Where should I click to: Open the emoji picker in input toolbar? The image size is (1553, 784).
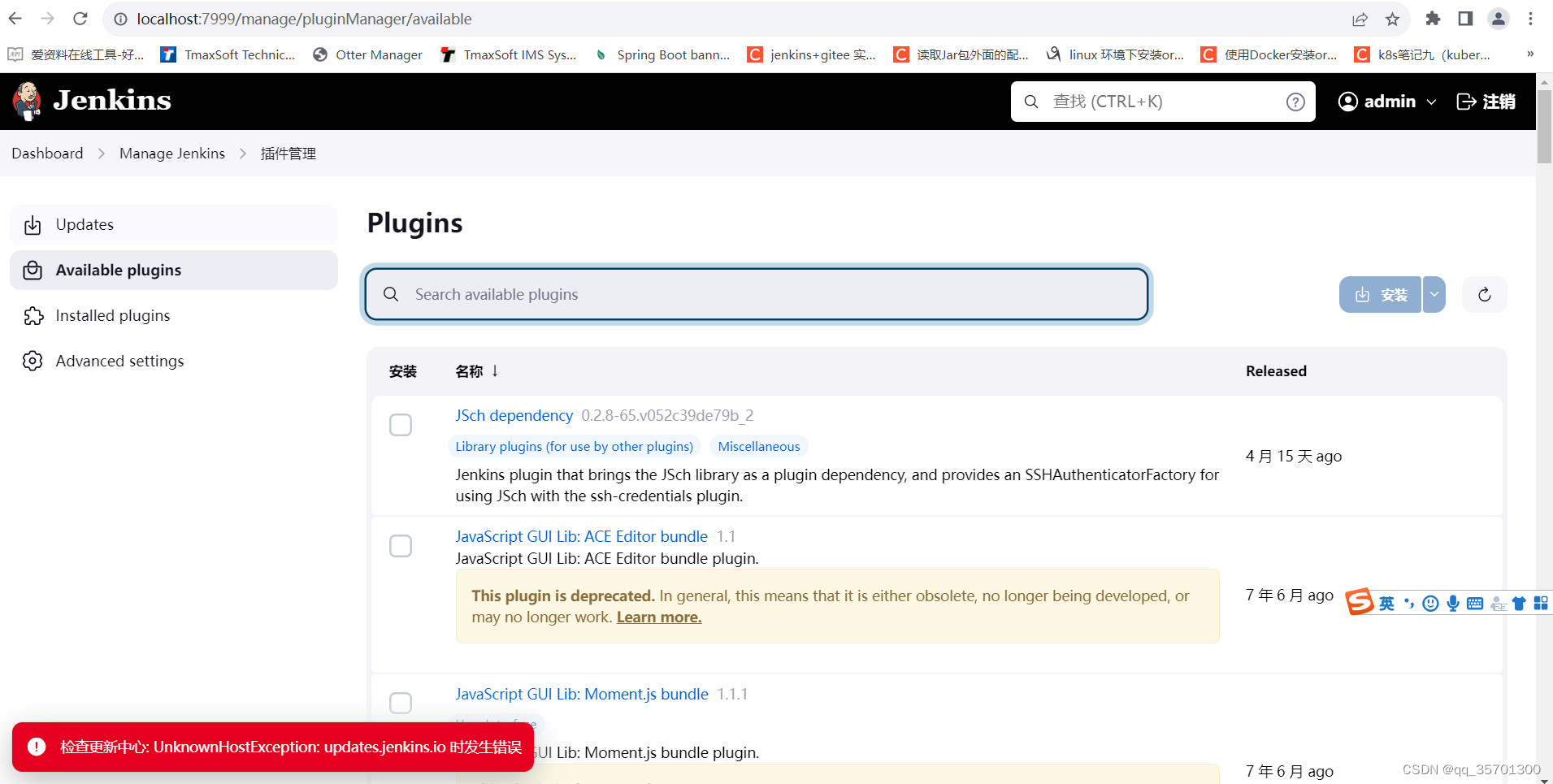(1430, 603)
